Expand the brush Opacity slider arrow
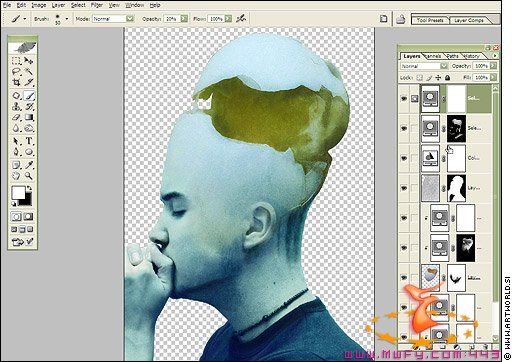 click(184, 19)
